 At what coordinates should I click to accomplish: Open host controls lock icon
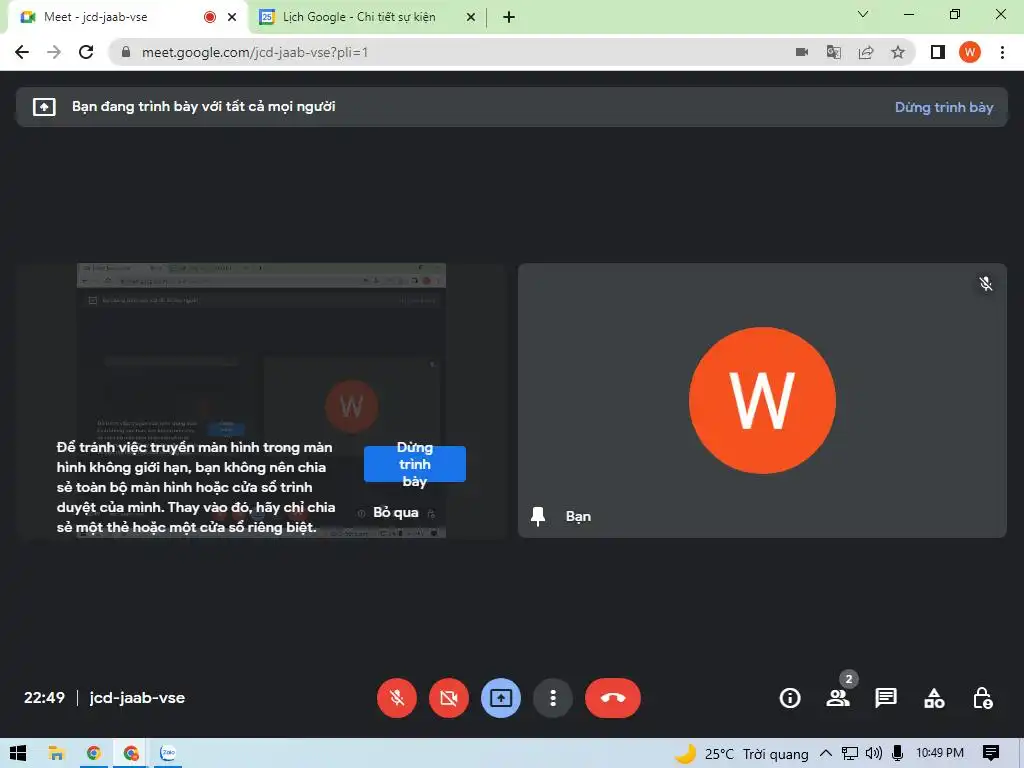point(982,698)
